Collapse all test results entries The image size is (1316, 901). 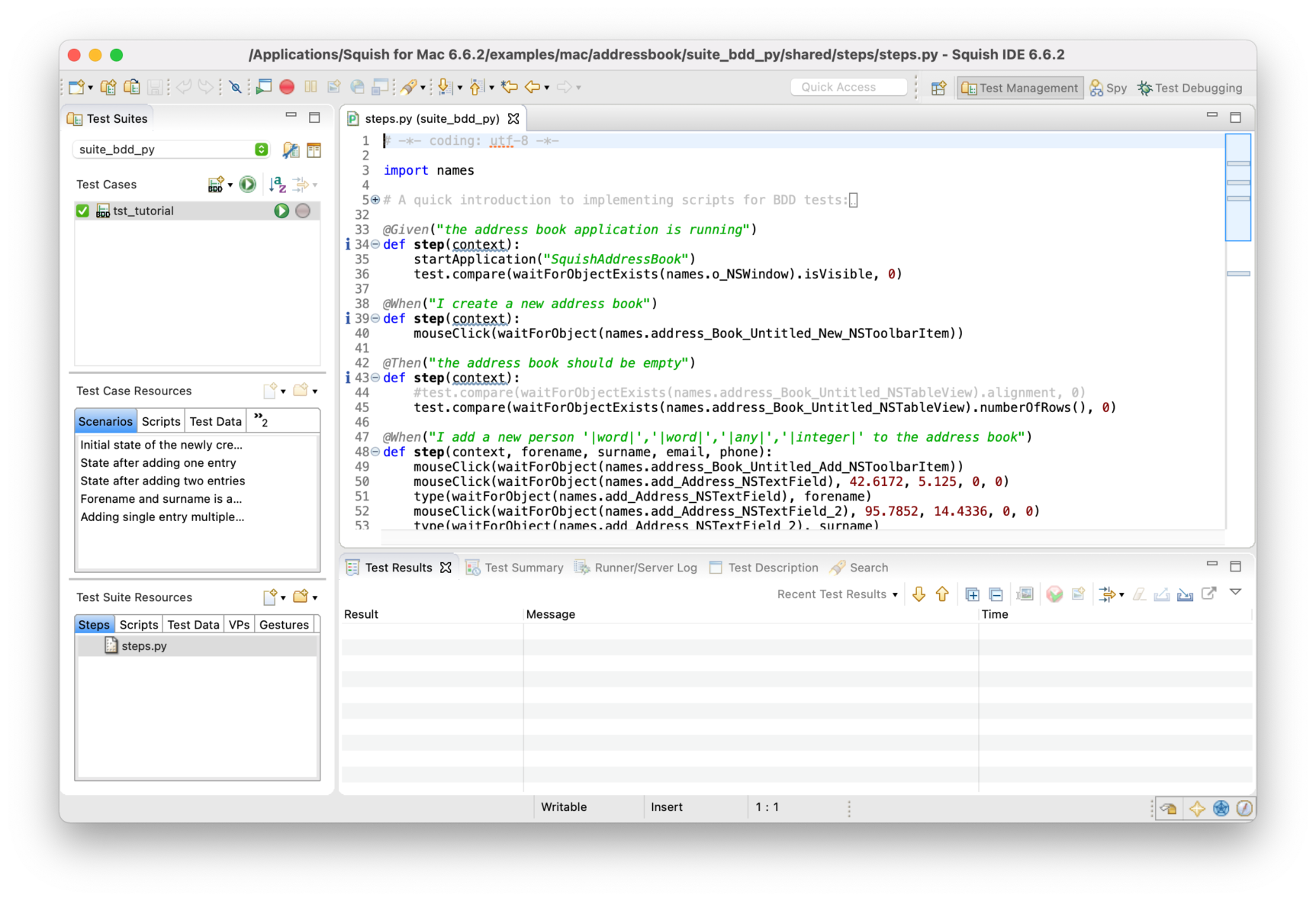[x=996, y=594]
